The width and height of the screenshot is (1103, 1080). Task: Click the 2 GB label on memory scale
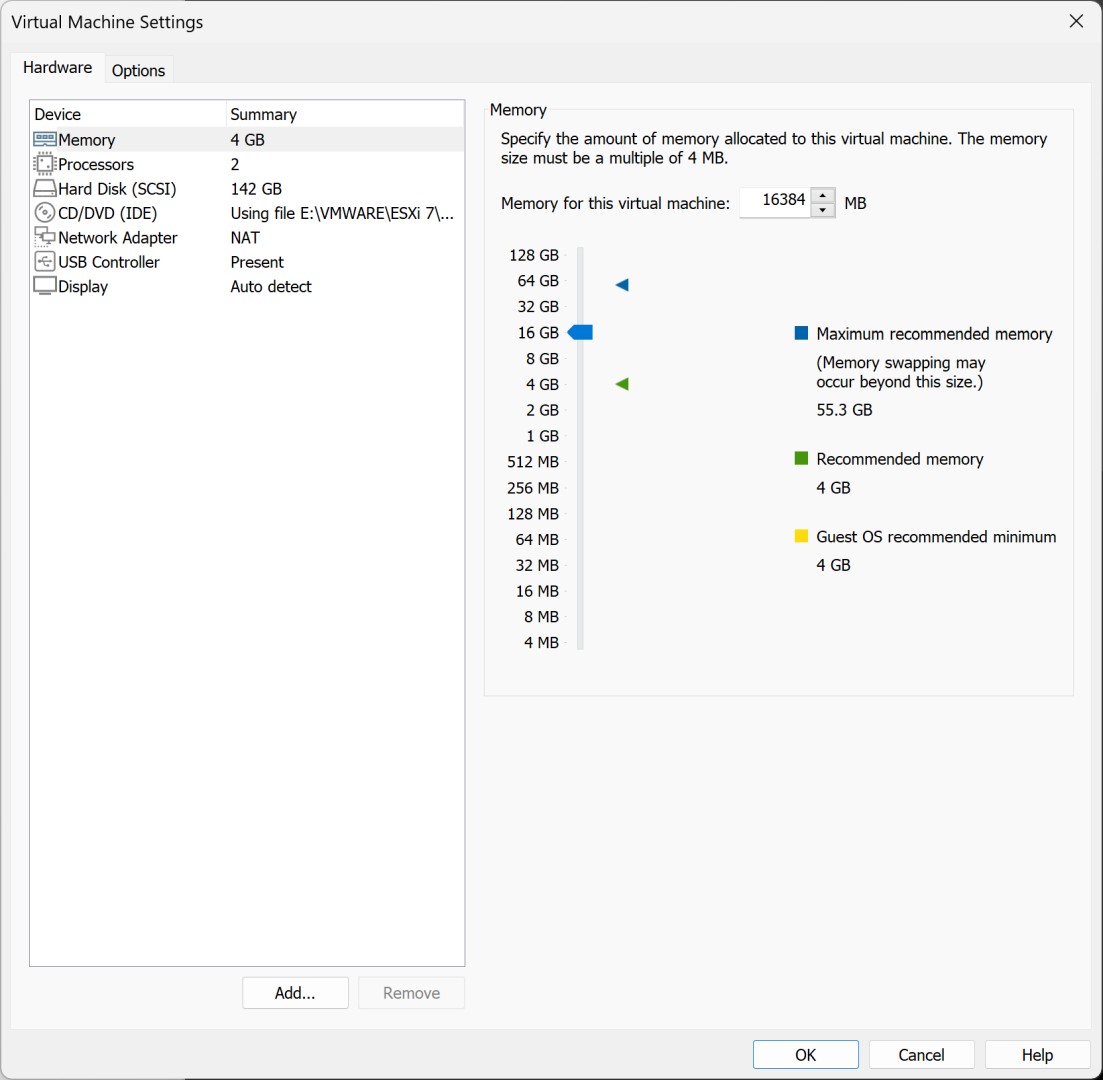tap(542, 410)
